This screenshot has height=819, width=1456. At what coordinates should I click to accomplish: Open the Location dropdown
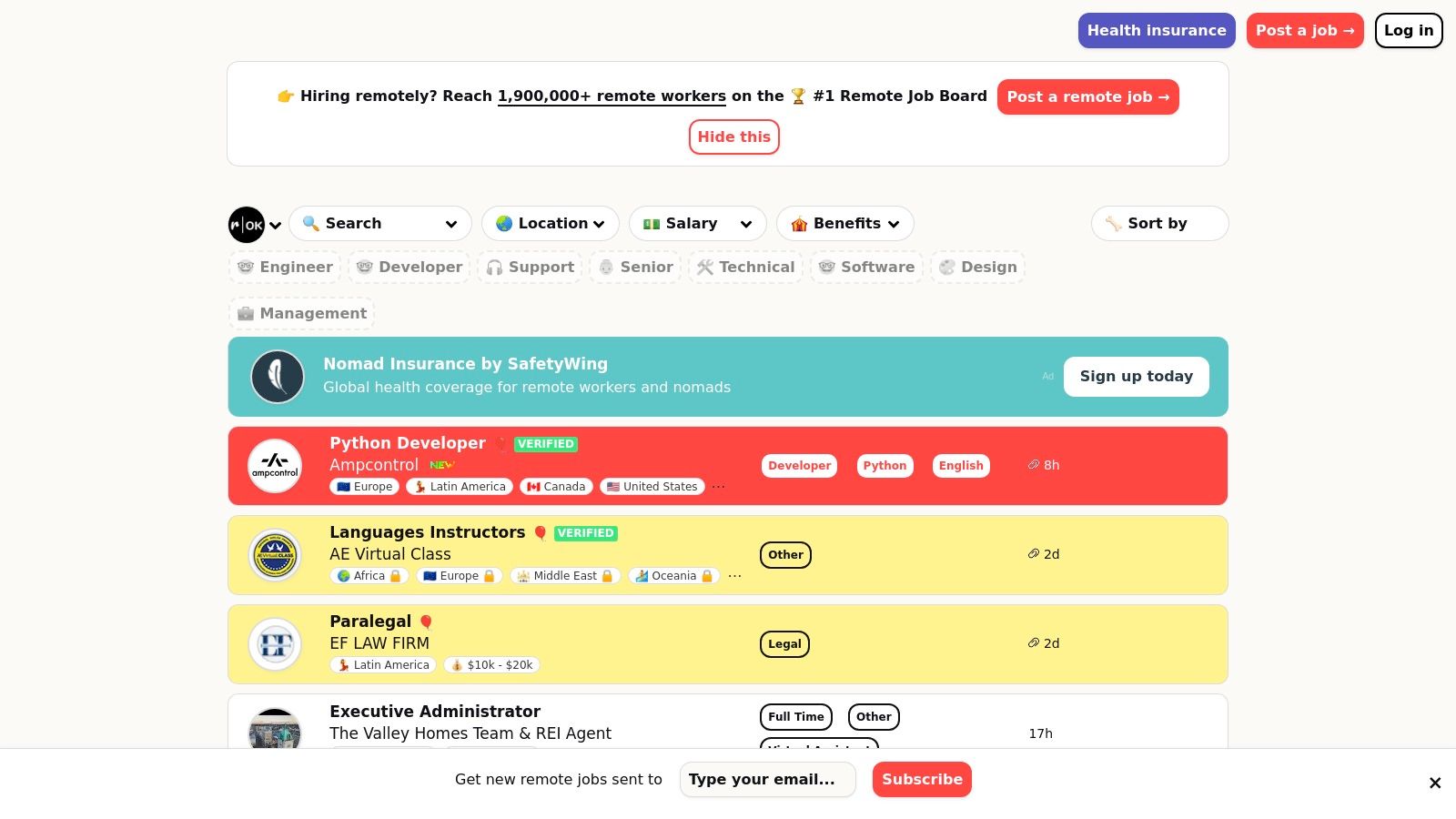[550, 224]
